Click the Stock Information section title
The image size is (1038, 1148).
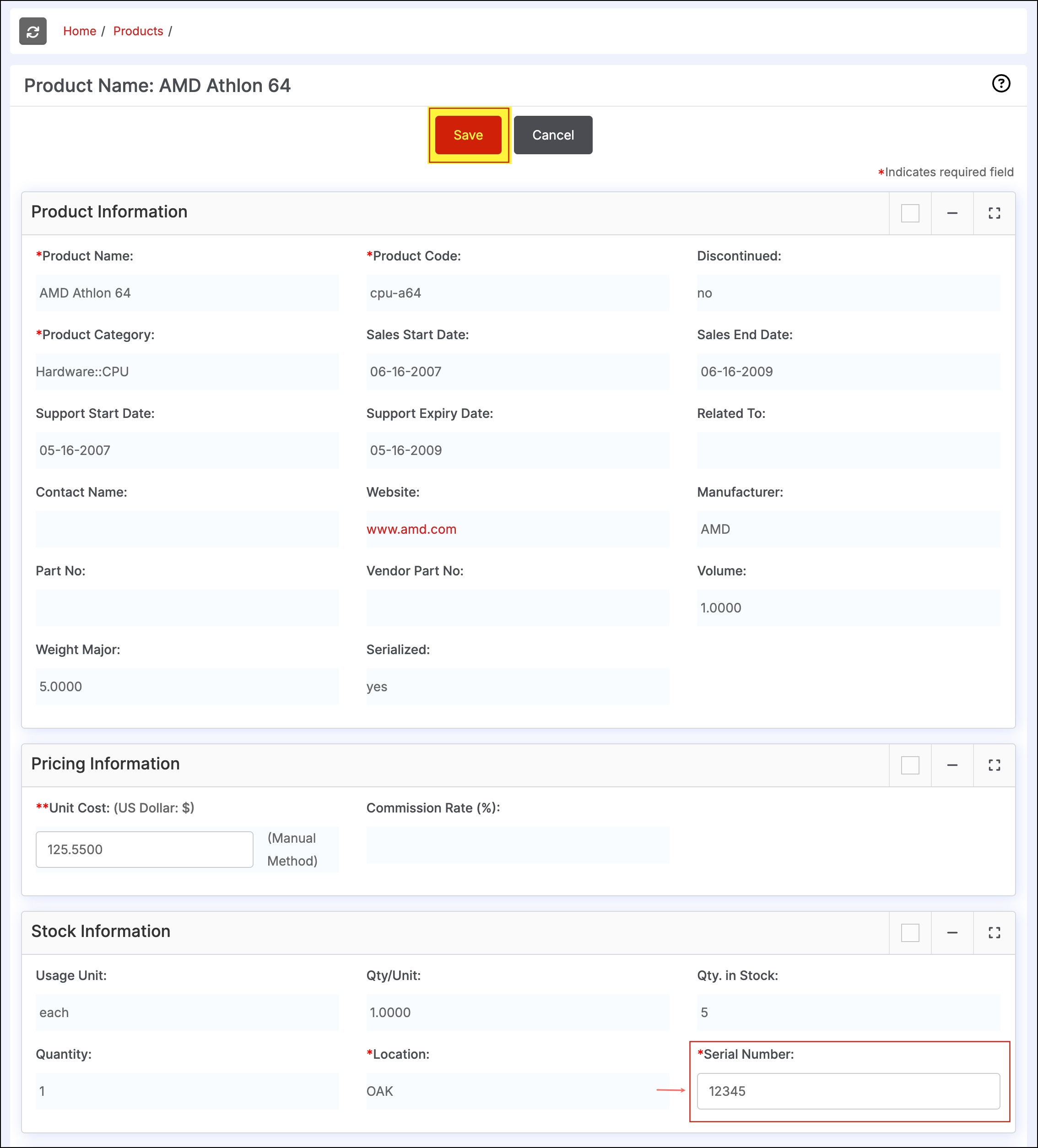[x=101, y=931]
